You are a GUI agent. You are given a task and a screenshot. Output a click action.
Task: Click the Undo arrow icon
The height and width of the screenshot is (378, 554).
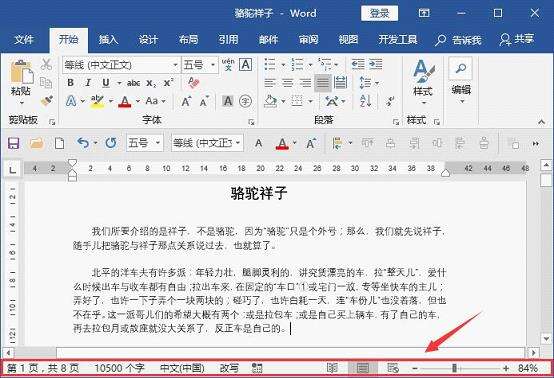point(83,143)
